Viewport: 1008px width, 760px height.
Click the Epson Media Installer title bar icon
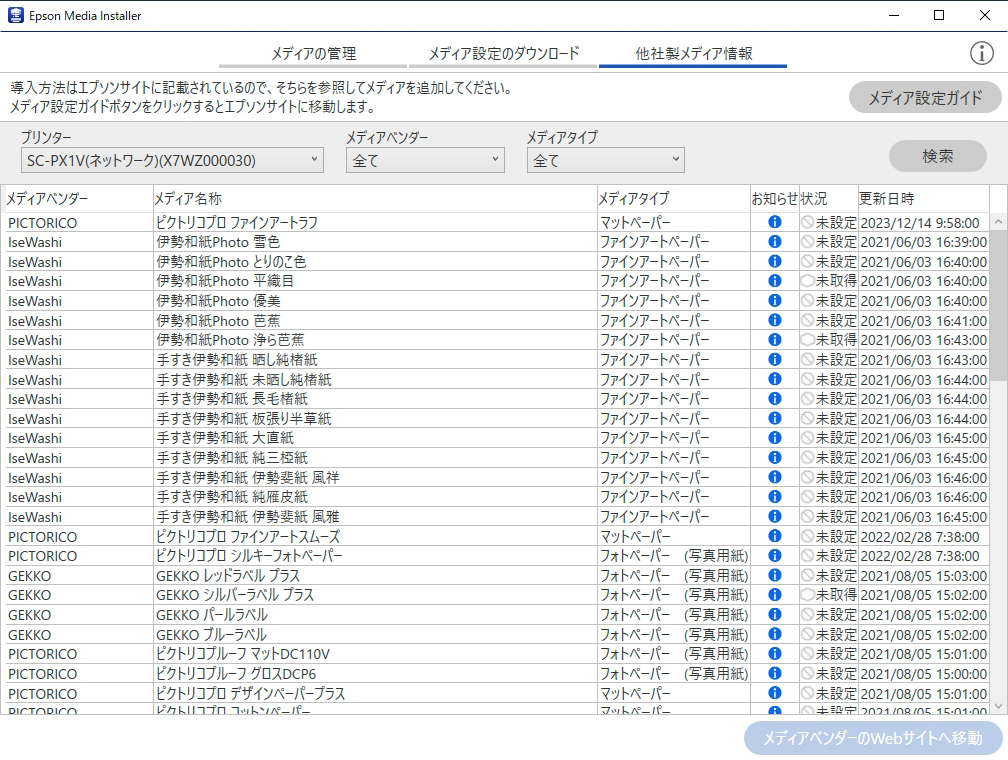14,15
